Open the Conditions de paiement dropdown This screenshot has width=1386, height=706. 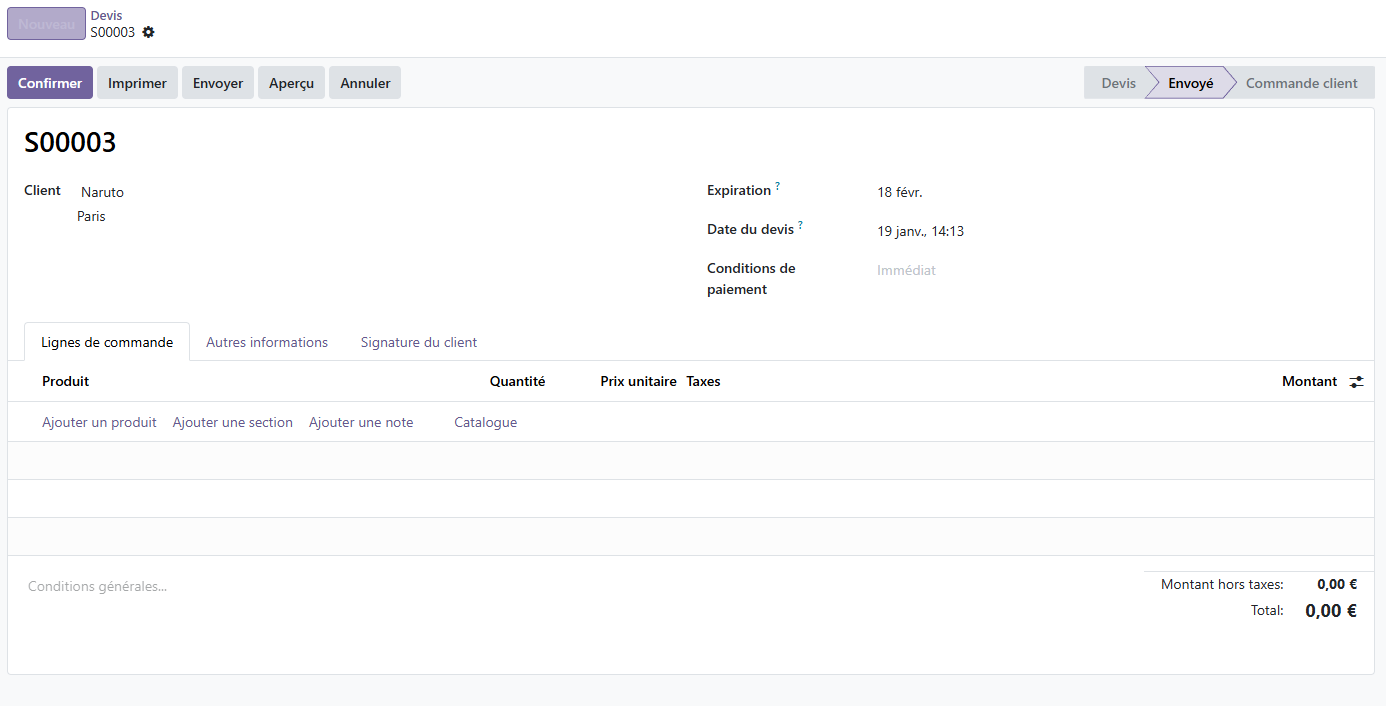tap(1000, 270)
